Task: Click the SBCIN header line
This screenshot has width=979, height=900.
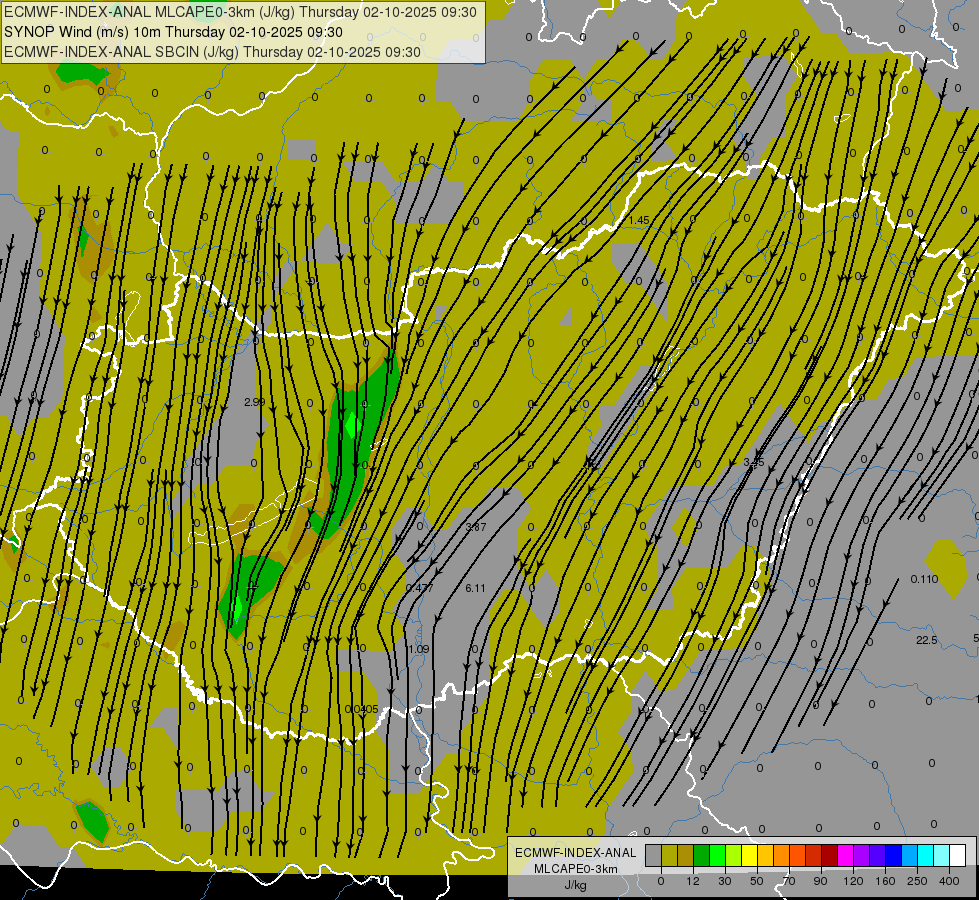Action: pos(212,52)
